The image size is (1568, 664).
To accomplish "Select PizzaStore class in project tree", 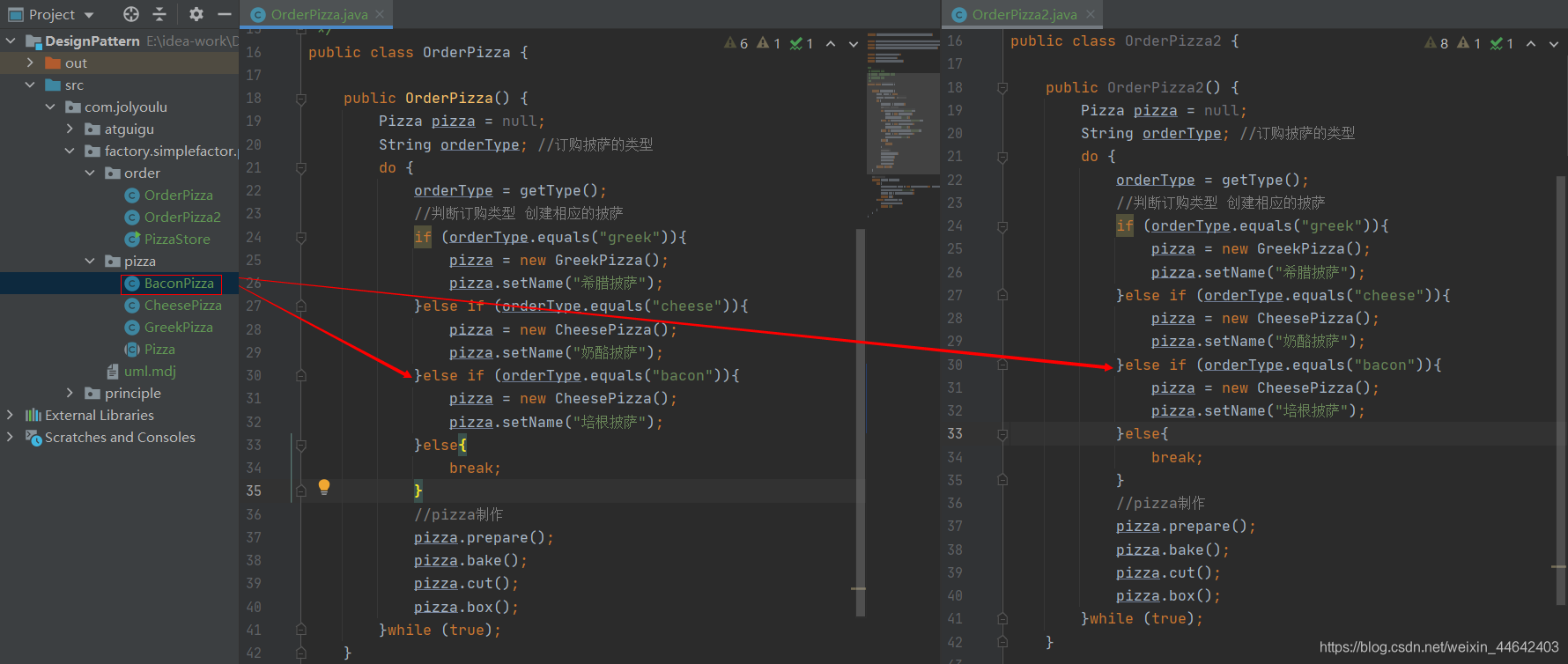I will [177, 239].
